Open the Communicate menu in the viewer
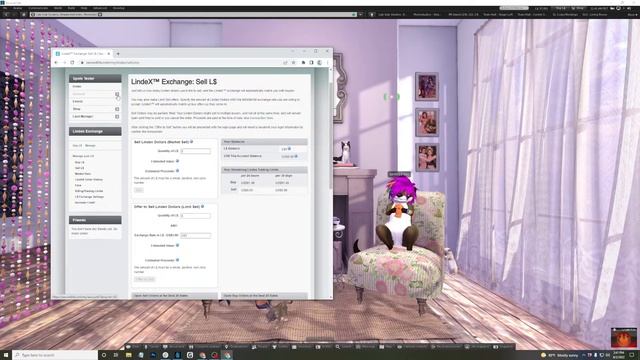The image size is (640, 360). pos(38,8)
